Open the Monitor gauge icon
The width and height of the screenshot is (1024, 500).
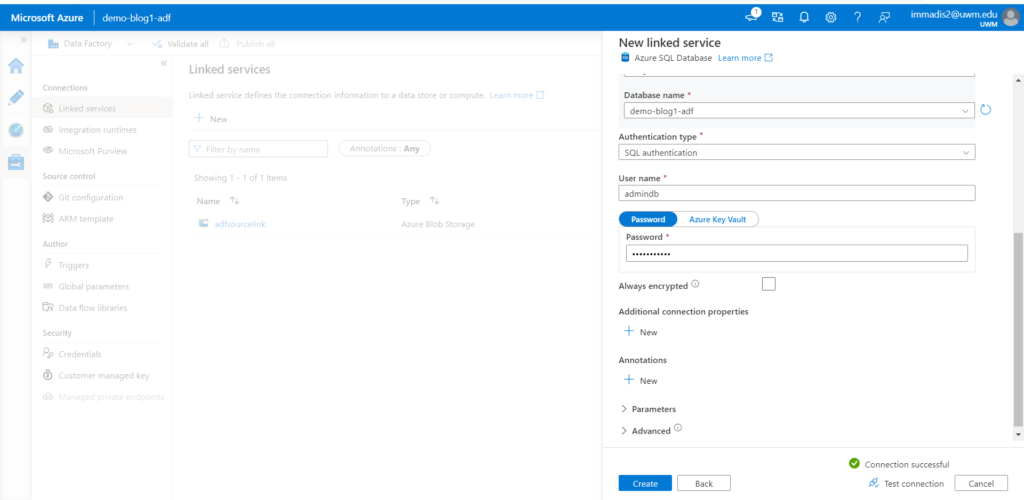[16, 130]
